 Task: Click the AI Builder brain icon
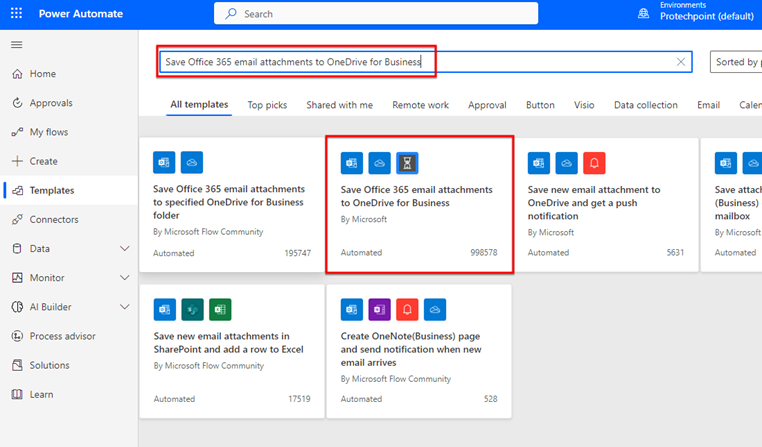(17, 307)
